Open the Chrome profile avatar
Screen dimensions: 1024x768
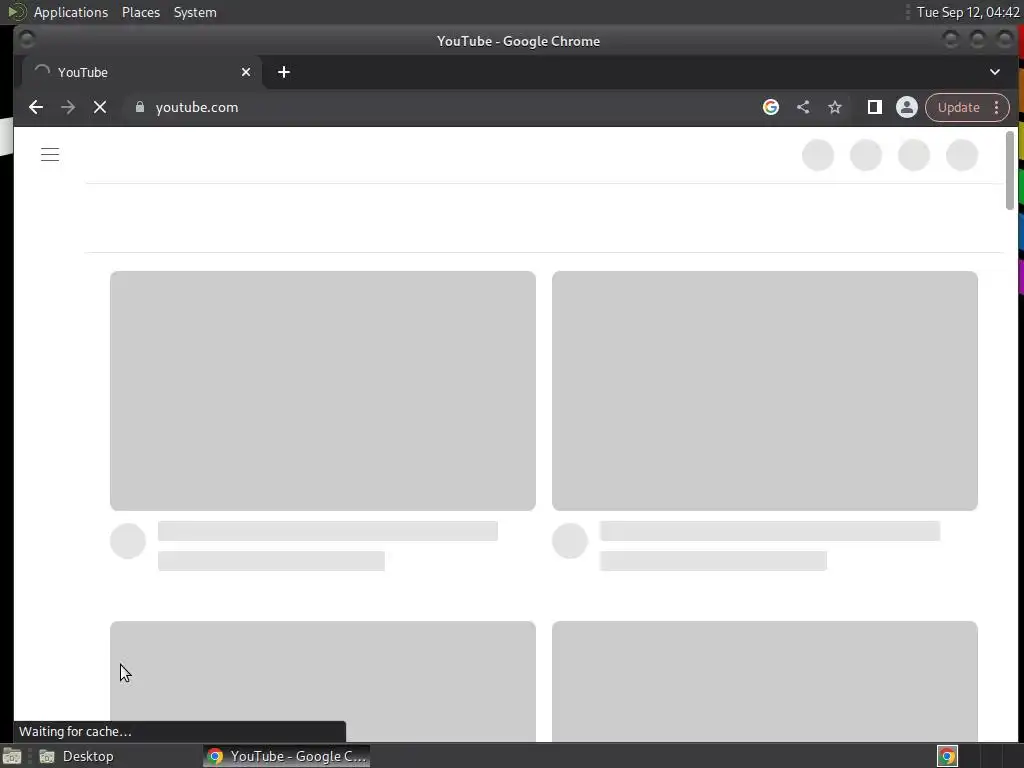coord(906,107)
